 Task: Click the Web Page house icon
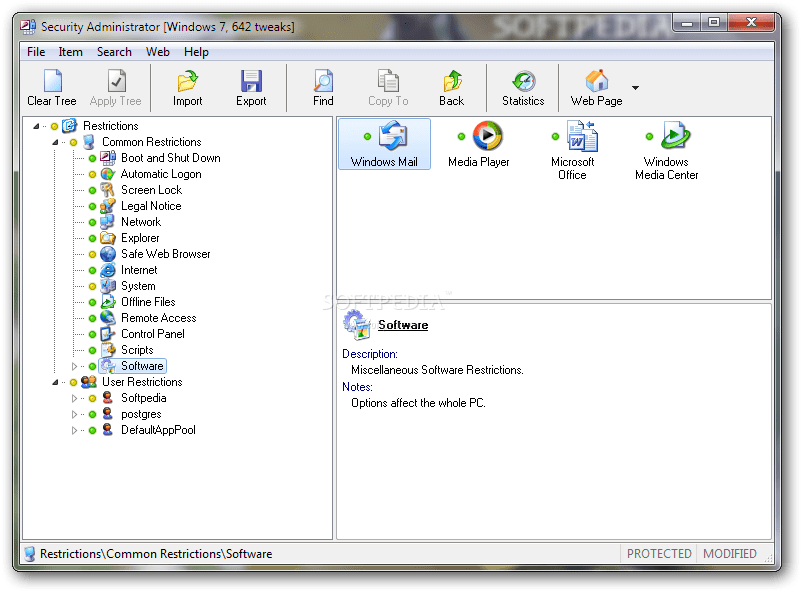[597, 81]
